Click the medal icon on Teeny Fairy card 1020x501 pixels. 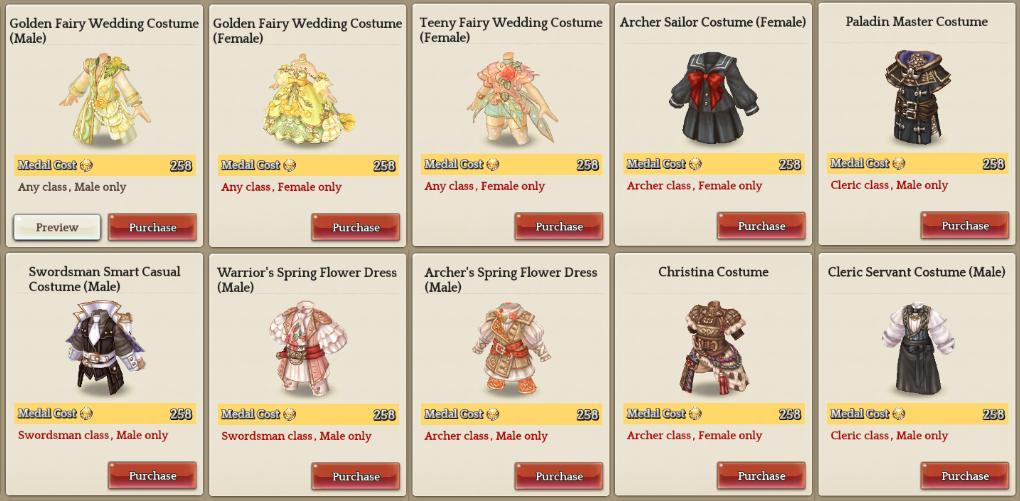point(493,165)
